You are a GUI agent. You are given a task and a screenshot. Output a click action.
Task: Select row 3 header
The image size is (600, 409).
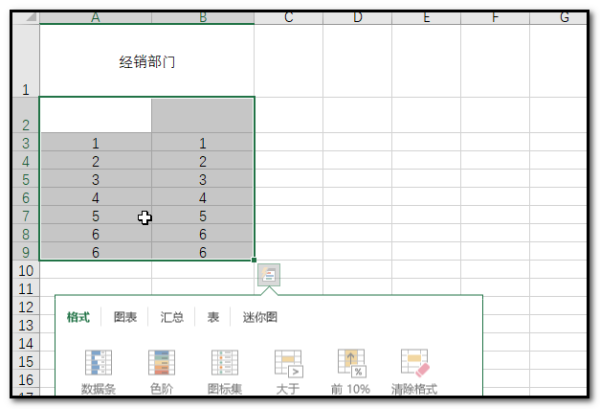(26, 143)
